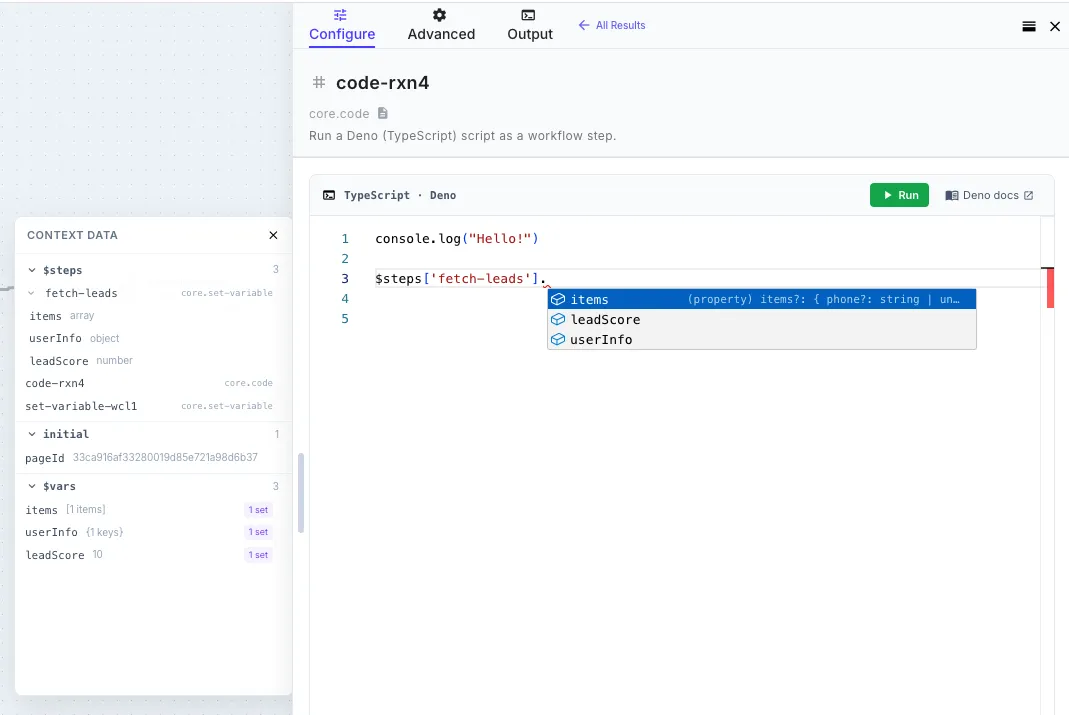Screen dimensions: 1069x715
Task: Collapse the $steps section in Context Data
Action: (x=31, y=270)
